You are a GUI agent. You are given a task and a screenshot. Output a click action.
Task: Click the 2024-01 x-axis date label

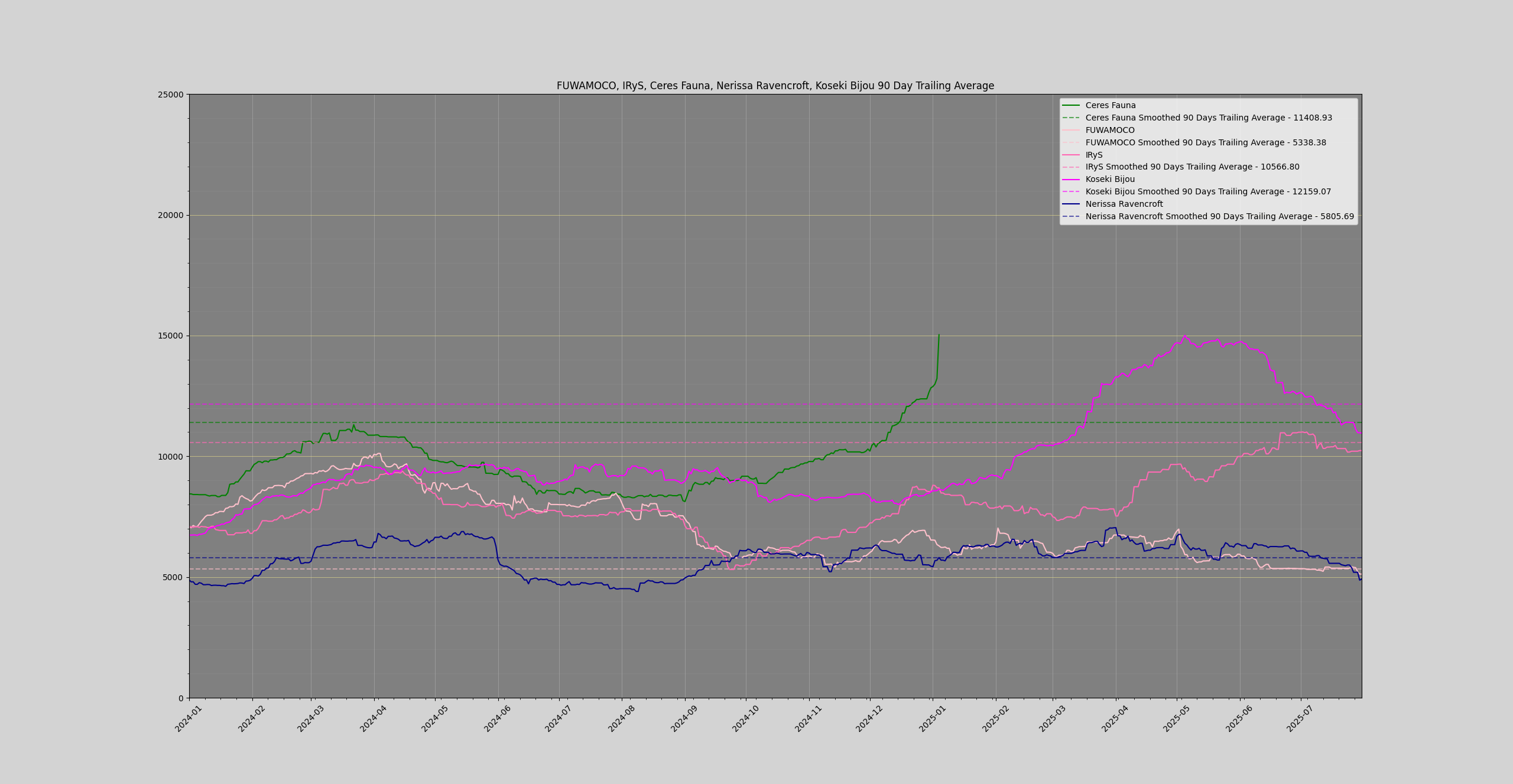tap(187, 719)
